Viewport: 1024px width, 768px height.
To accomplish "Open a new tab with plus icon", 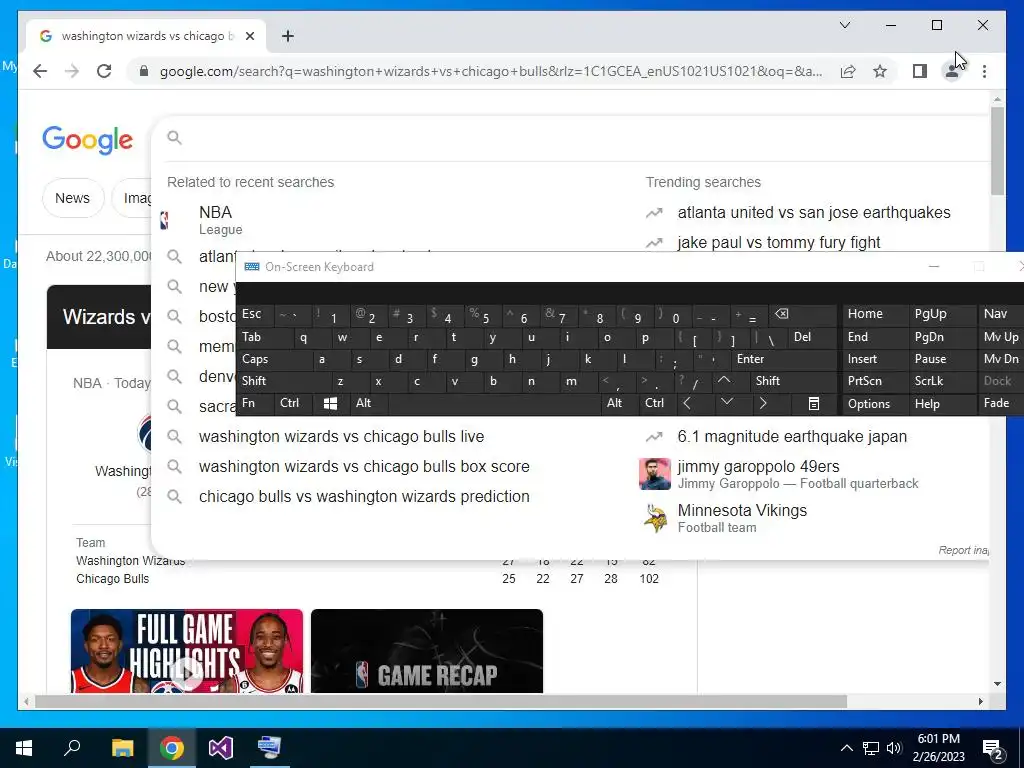I will coord(288,36).
